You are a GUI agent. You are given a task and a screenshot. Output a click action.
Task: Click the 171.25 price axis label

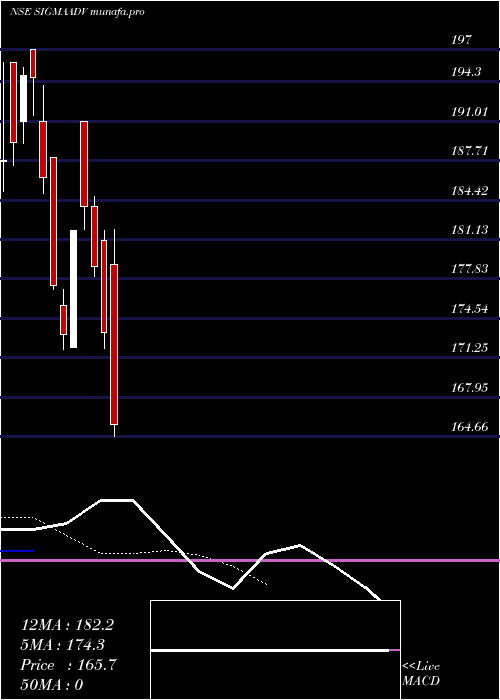[469, 348]
